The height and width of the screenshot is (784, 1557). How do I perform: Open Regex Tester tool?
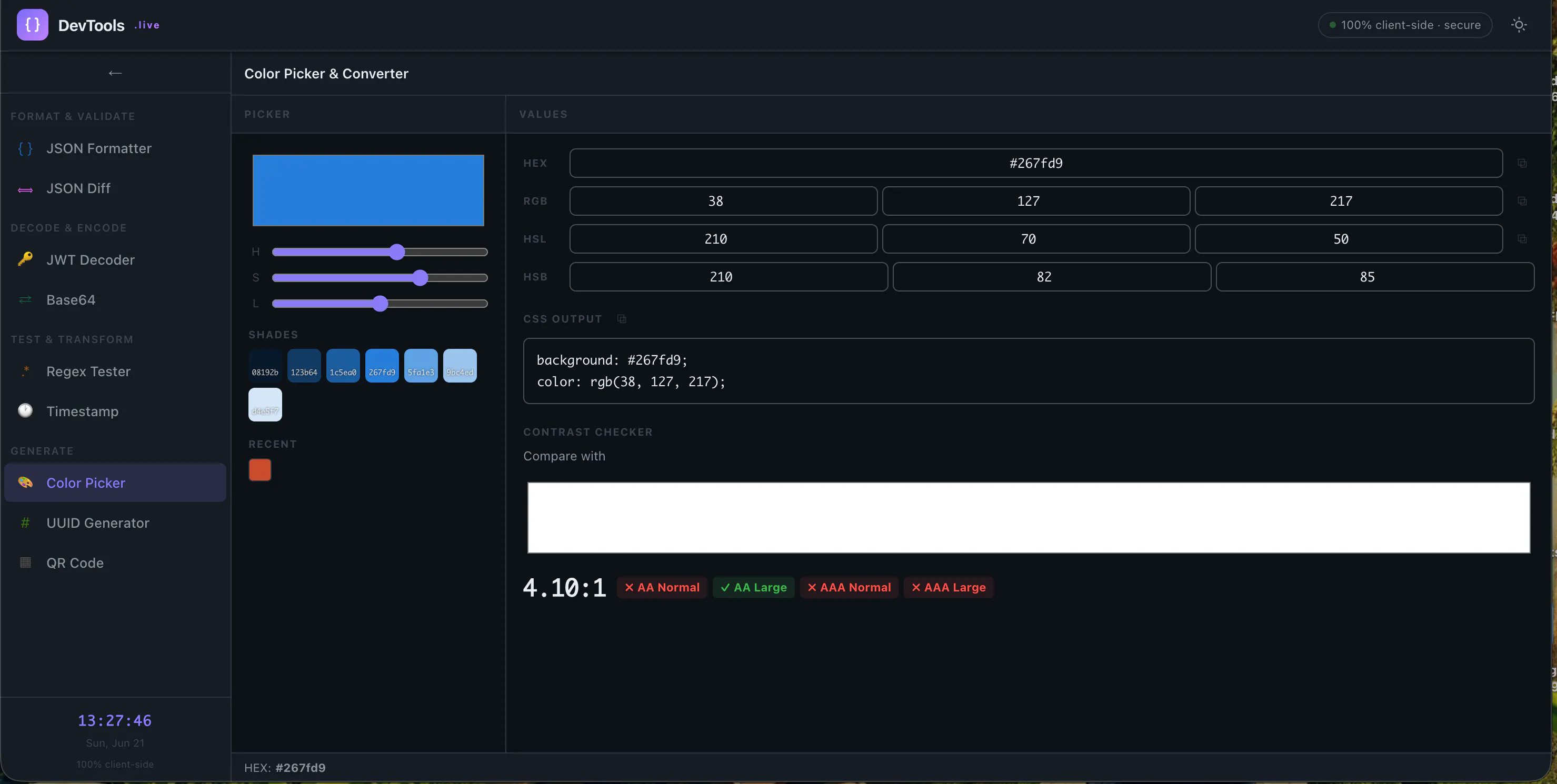115,371
